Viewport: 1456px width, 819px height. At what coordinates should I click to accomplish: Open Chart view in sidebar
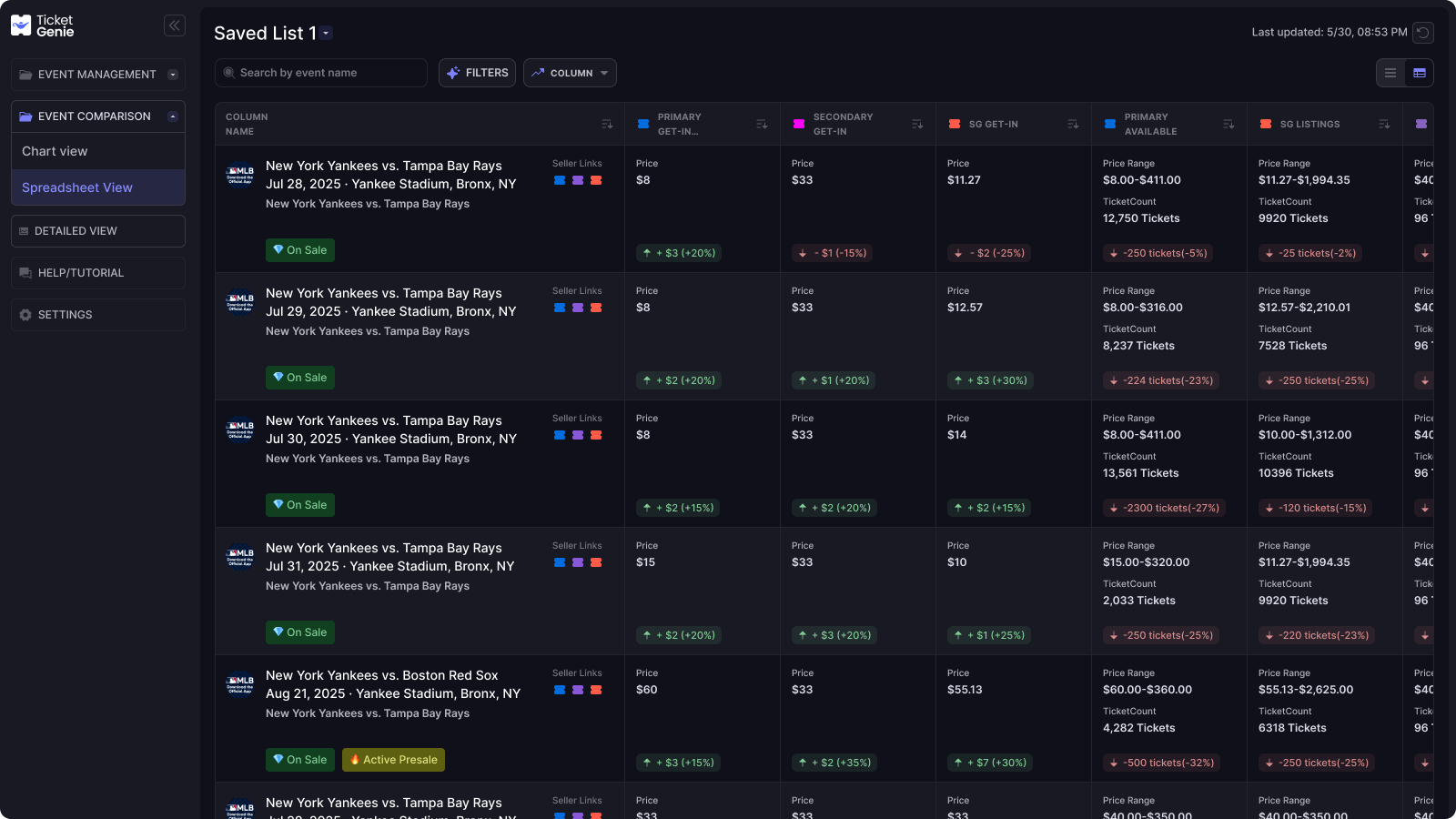[x=55, y=151]
